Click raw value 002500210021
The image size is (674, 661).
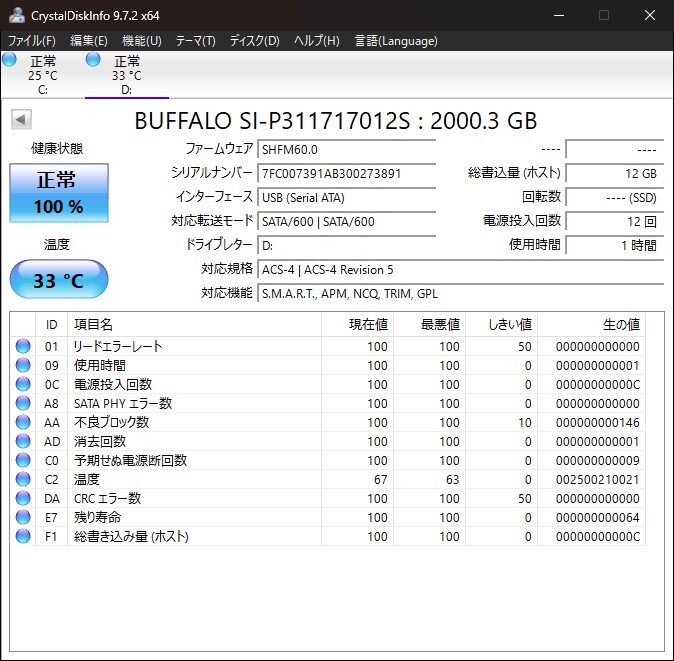pyautogui.click(x=597, y=480)
